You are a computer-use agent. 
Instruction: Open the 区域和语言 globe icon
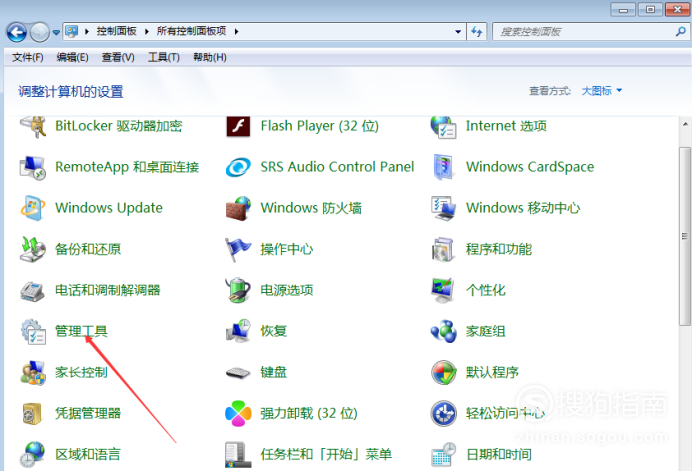33,454
